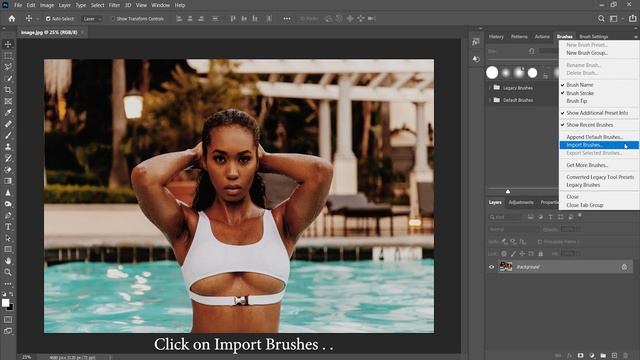Toggle the lock all layer button
This screenshot has width=640, height=360.
coord(540,254)
